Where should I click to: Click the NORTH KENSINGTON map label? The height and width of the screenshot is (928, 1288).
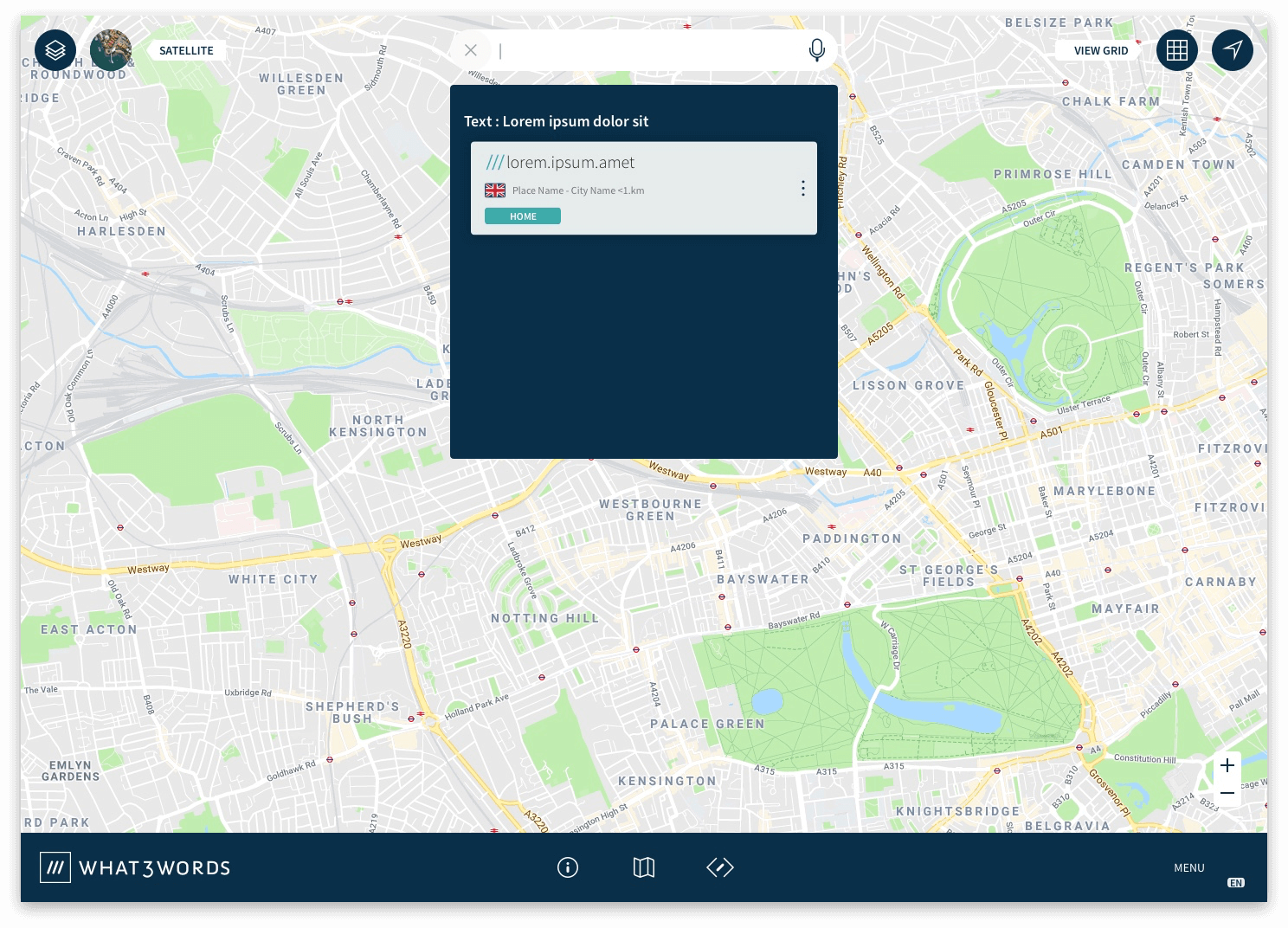point(378,426)
